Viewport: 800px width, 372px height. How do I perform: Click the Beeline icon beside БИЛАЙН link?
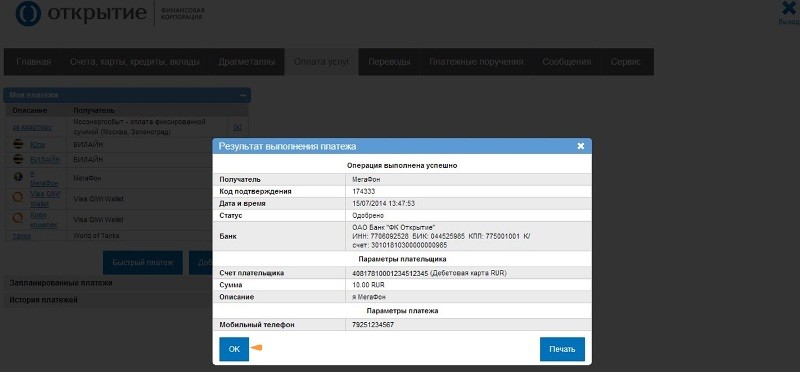pyautogui.click(x=18, y=160)
